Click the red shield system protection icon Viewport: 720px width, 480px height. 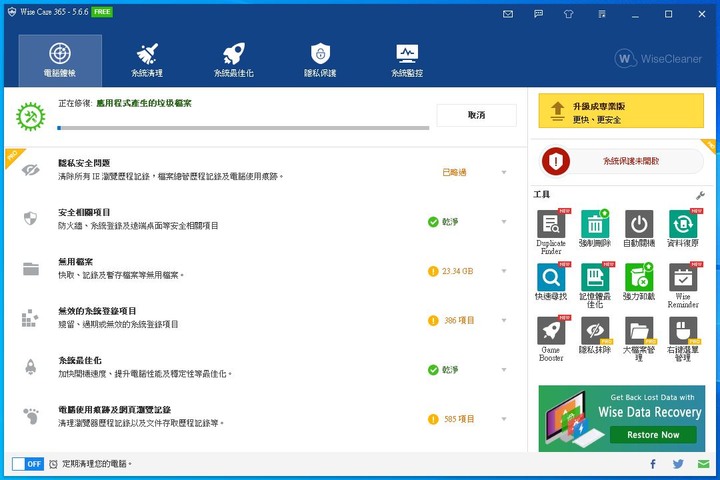(556, 161)
